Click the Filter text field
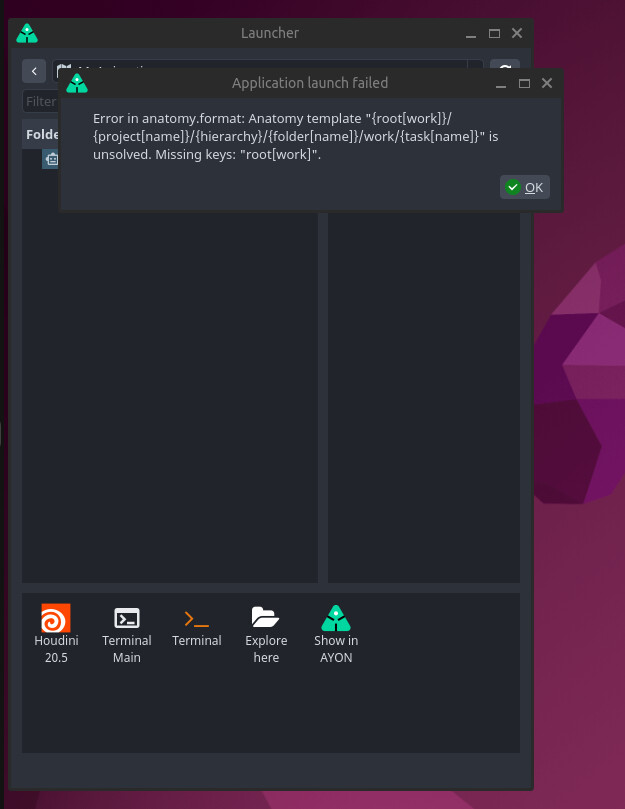 click(x=42, y=101)
